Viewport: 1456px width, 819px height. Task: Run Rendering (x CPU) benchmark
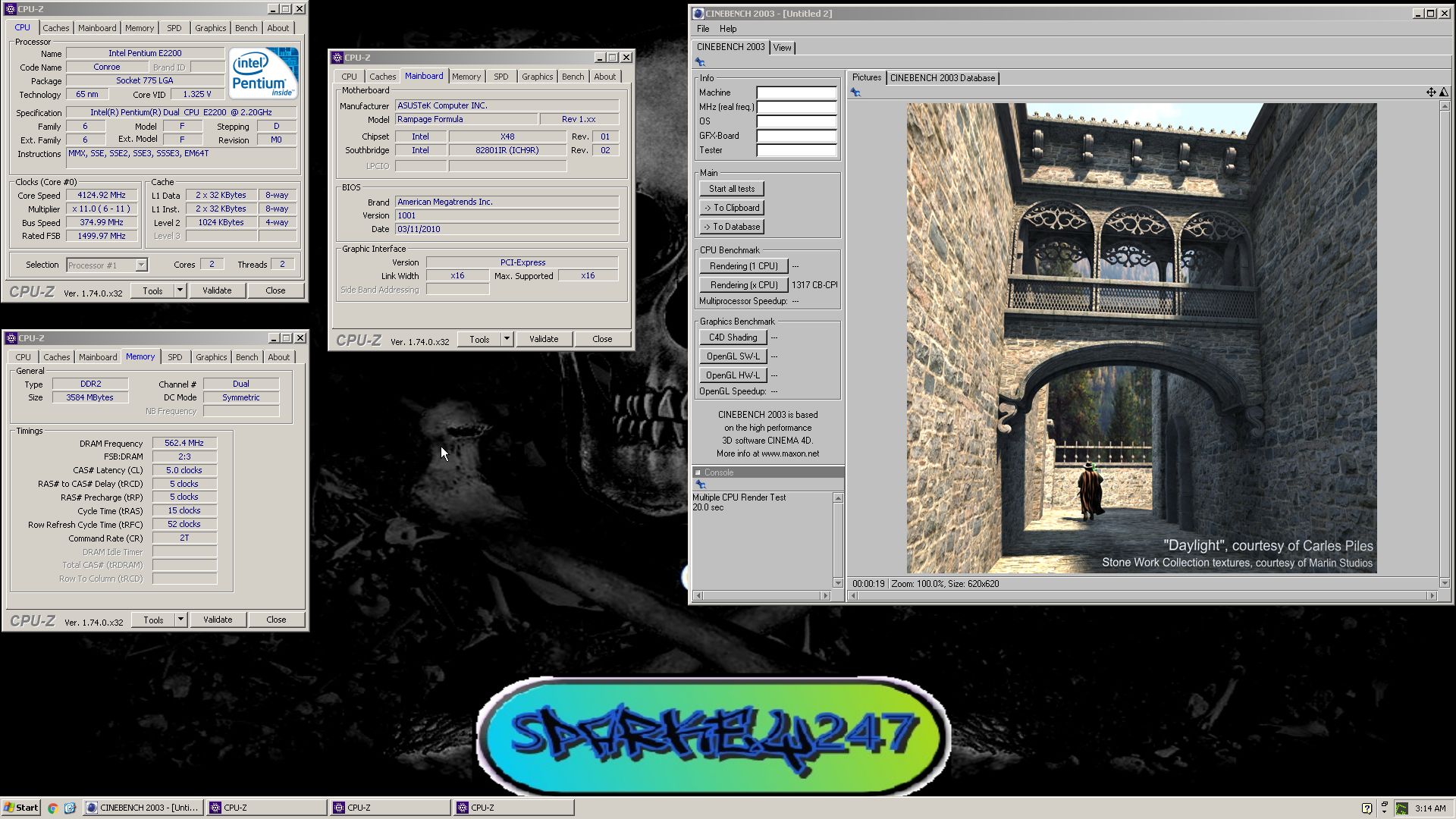point(743,285)
